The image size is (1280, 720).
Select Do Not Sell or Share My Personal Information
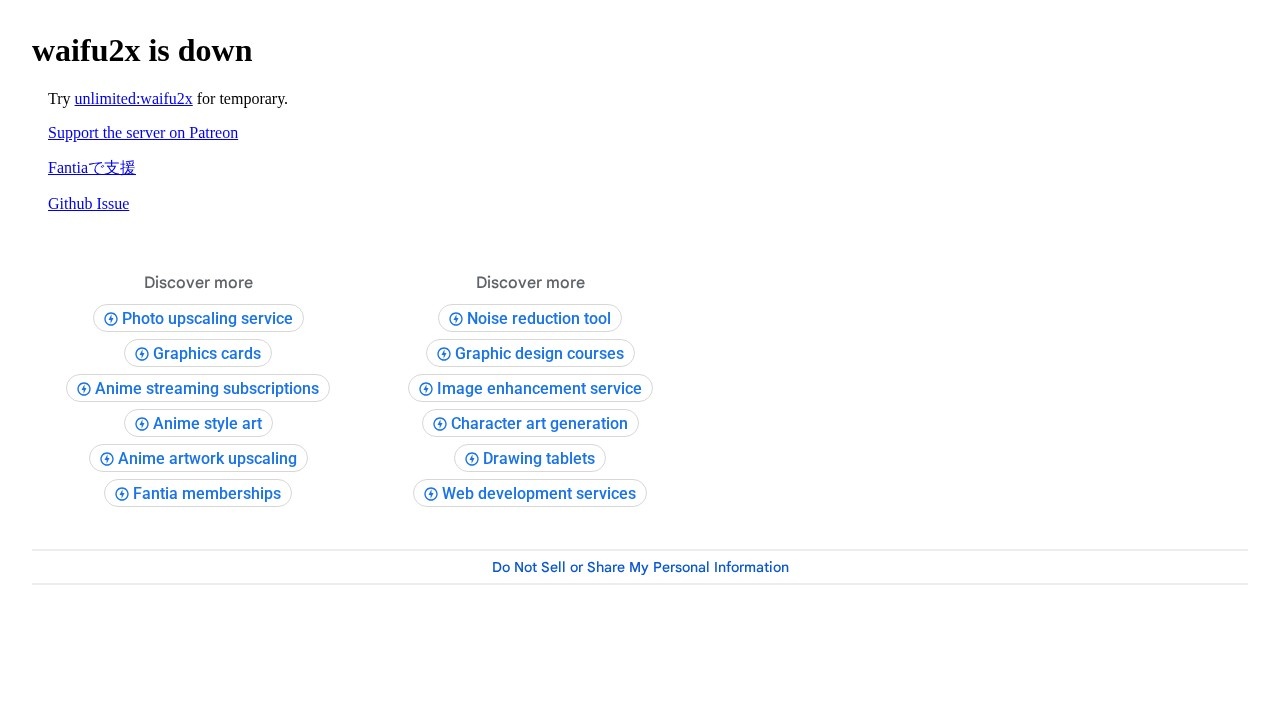tap(640, 567)
